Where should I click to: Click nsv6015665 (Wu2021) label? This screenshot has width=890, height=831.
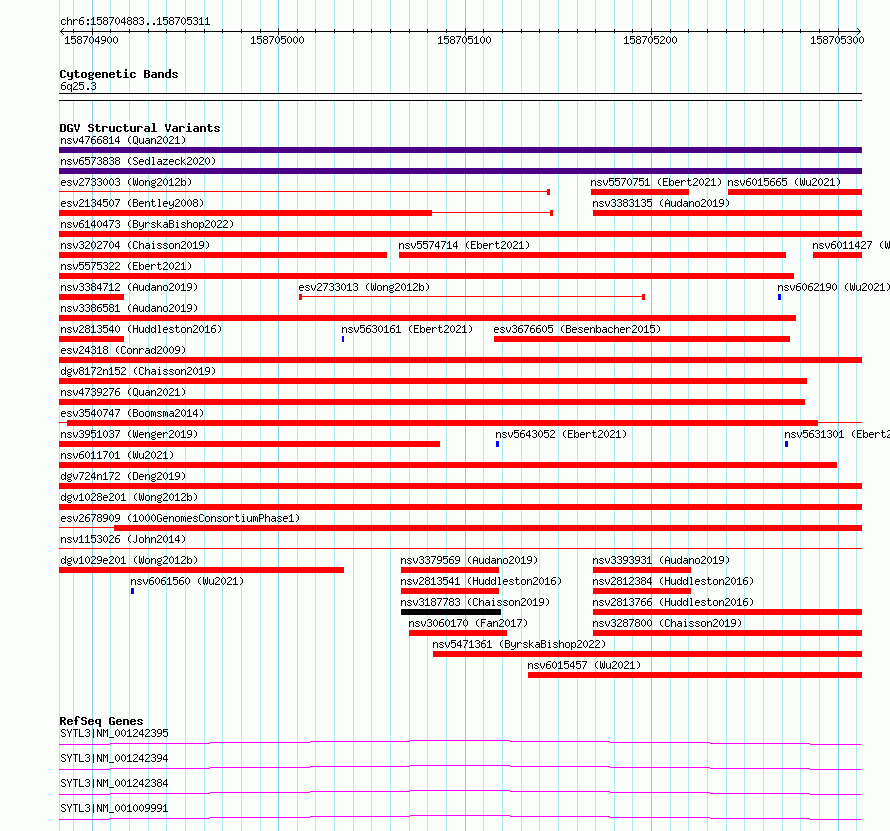(x=784, y=182)
